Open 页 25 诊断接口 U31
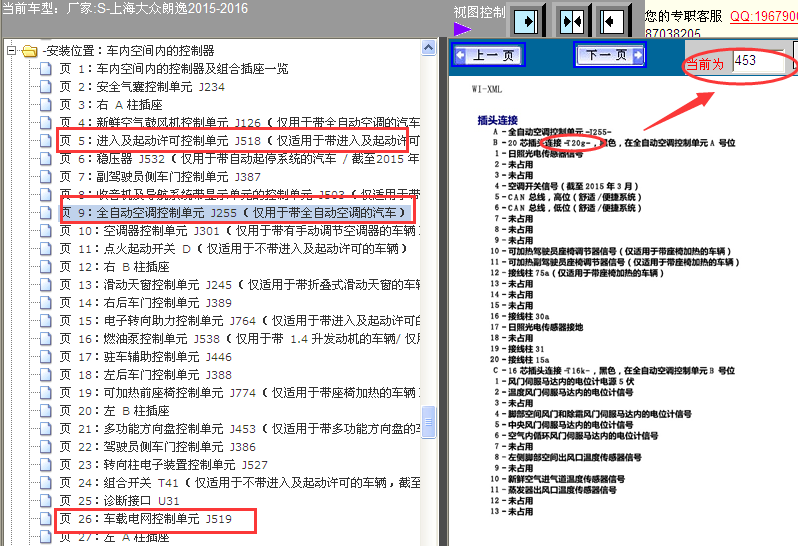Screen dimensions: 798x546 pos(120,501)
